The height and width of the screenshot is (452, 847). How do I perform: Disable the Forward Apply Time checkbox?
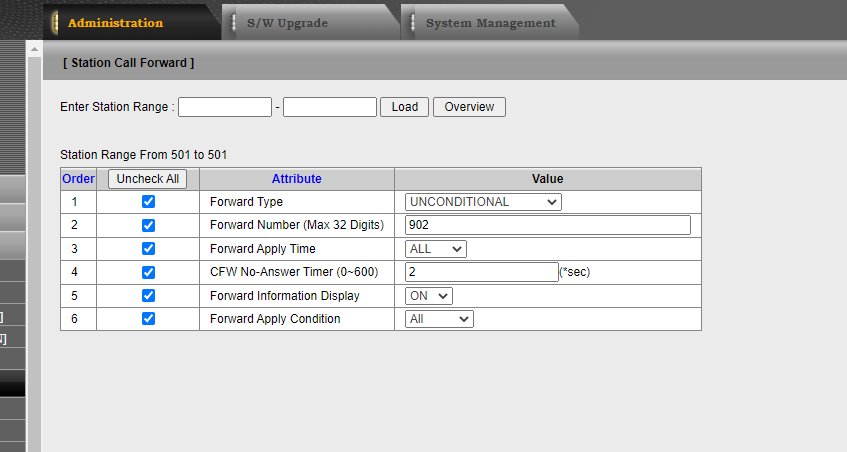coord(149,248)
